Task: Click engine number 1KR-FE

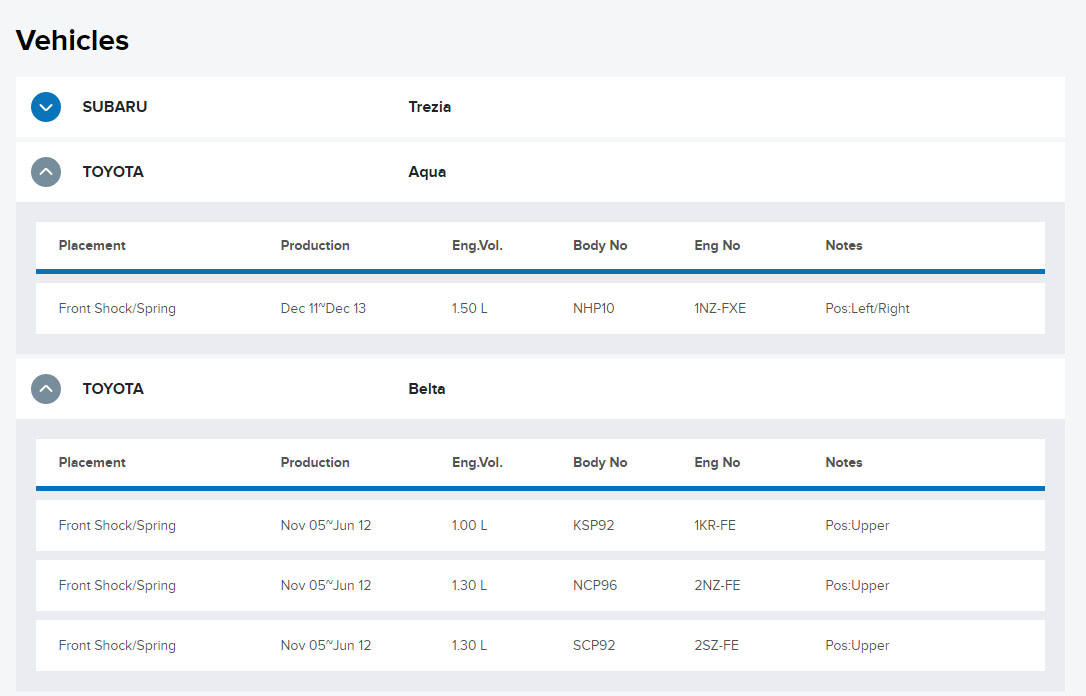Action: (715, 525)
